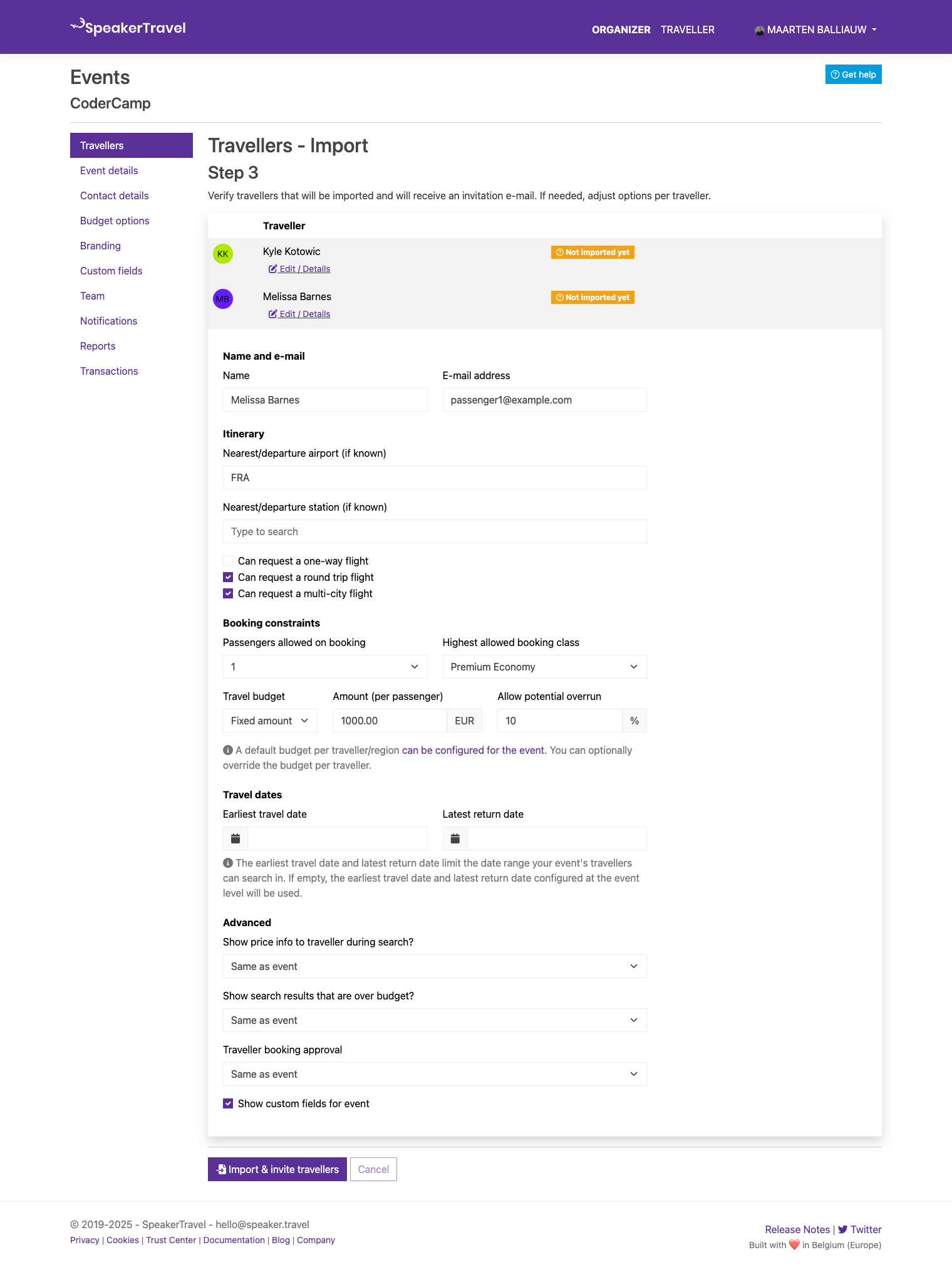Open Budget options in sidebar
Image resolution: width=952 pixels, height=1267 pixels.
pos(115,221)
